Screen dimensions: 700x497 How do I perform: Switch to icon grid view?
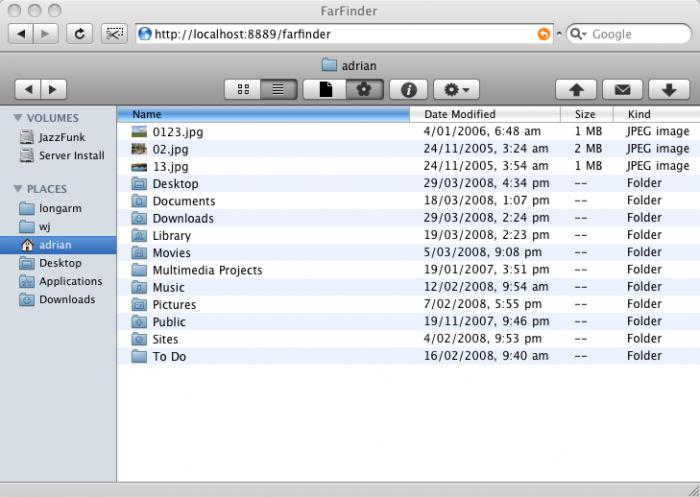pos(243,90)
